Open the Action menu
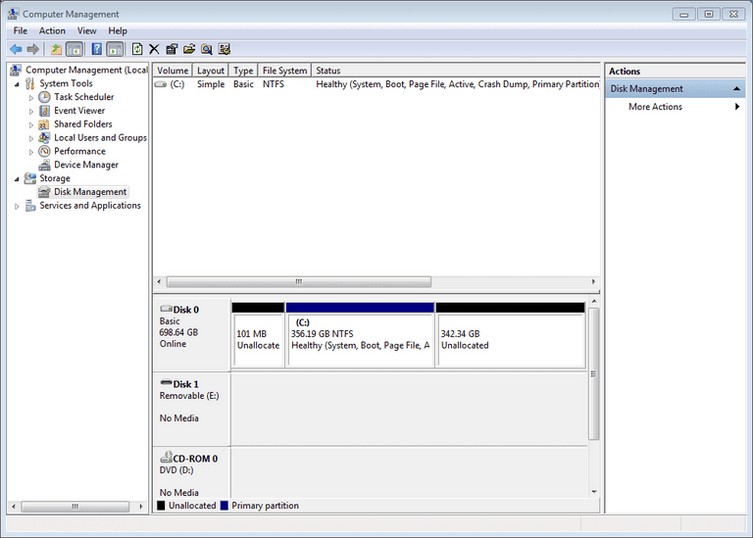This screenshot has height=538, width=753. [52, 31]
